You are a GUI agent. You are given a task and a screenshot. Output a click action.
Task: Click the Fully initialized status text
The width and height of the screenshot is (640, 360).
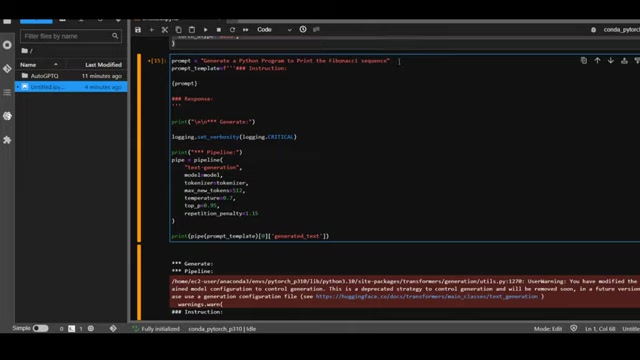point(160,329)
